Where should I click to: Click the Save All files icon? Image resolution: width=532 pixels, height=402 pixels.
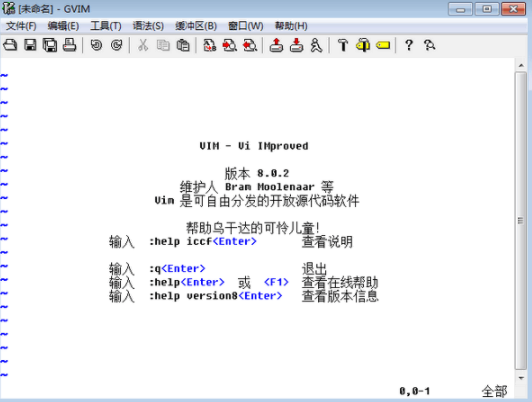point(50,45)
